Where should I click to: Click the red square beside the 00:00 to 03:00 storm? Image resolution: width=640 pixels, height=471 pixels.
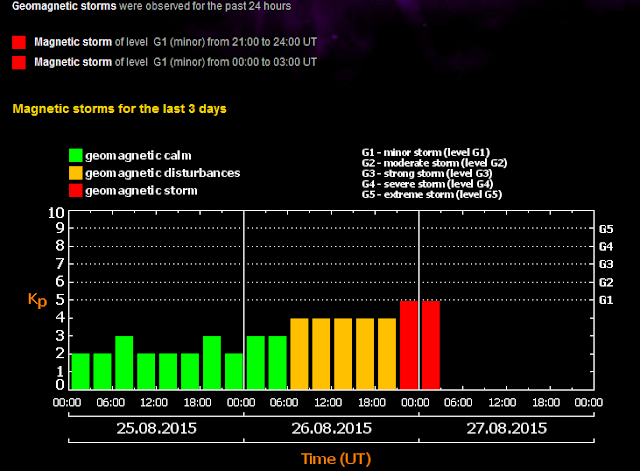tap(19, 62)
